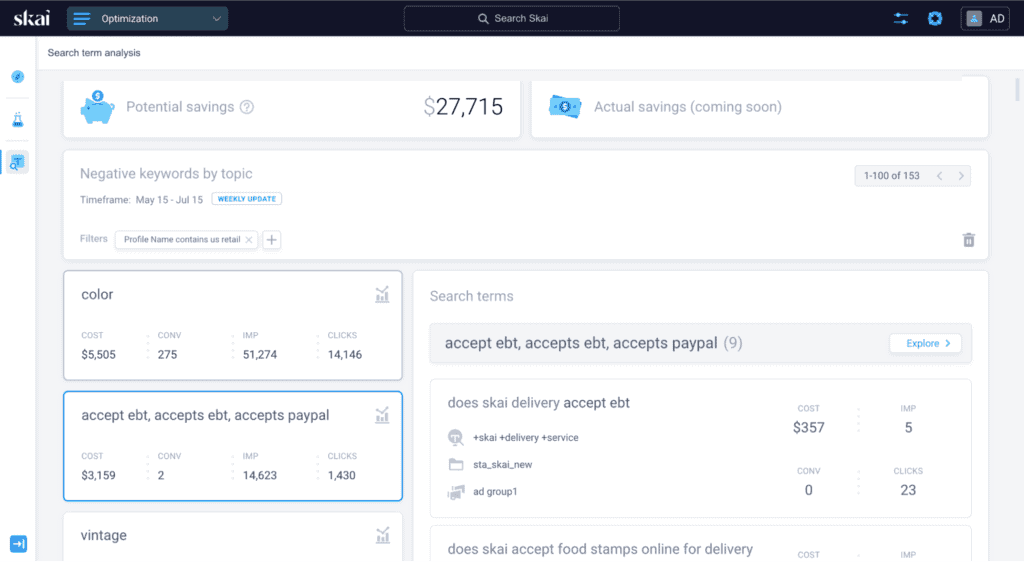Remove the Profile Name contains us retail filter
The width and height of the screenshot is (1024, 562).
pos(249,240)
